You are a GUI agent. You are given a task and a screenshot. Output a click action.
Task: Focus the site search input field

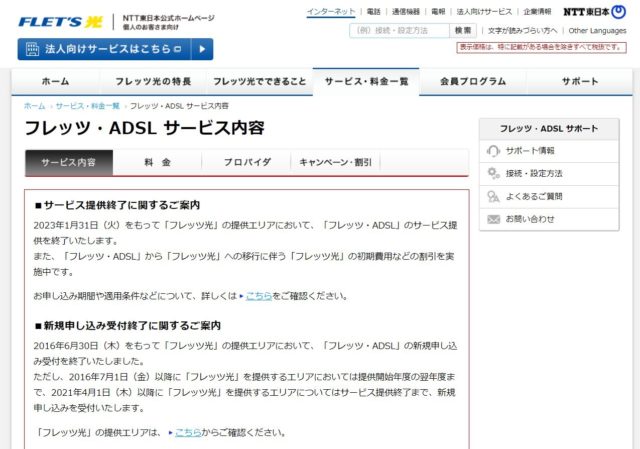pyautogui.click(x=400, y=31)
